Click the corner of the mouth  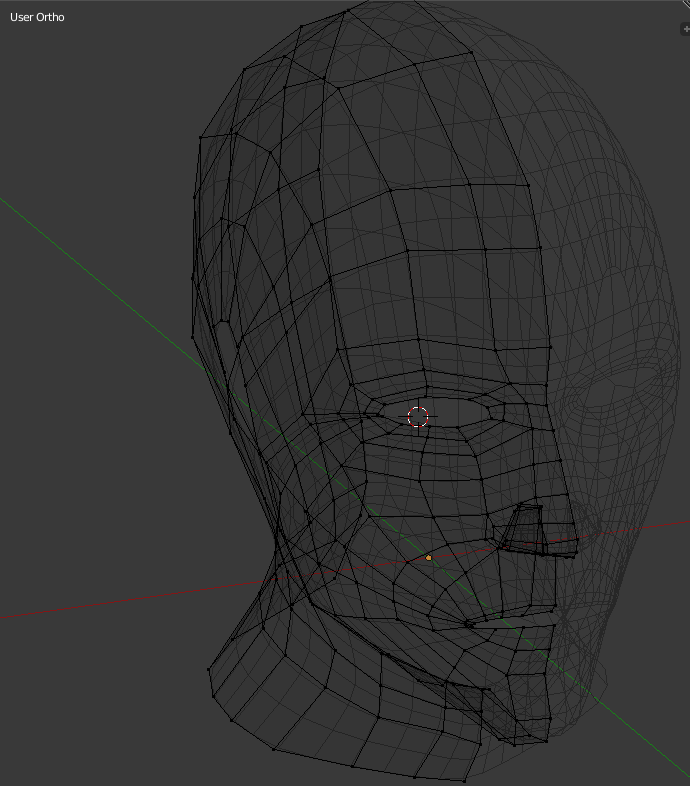[x=468, y=625]
